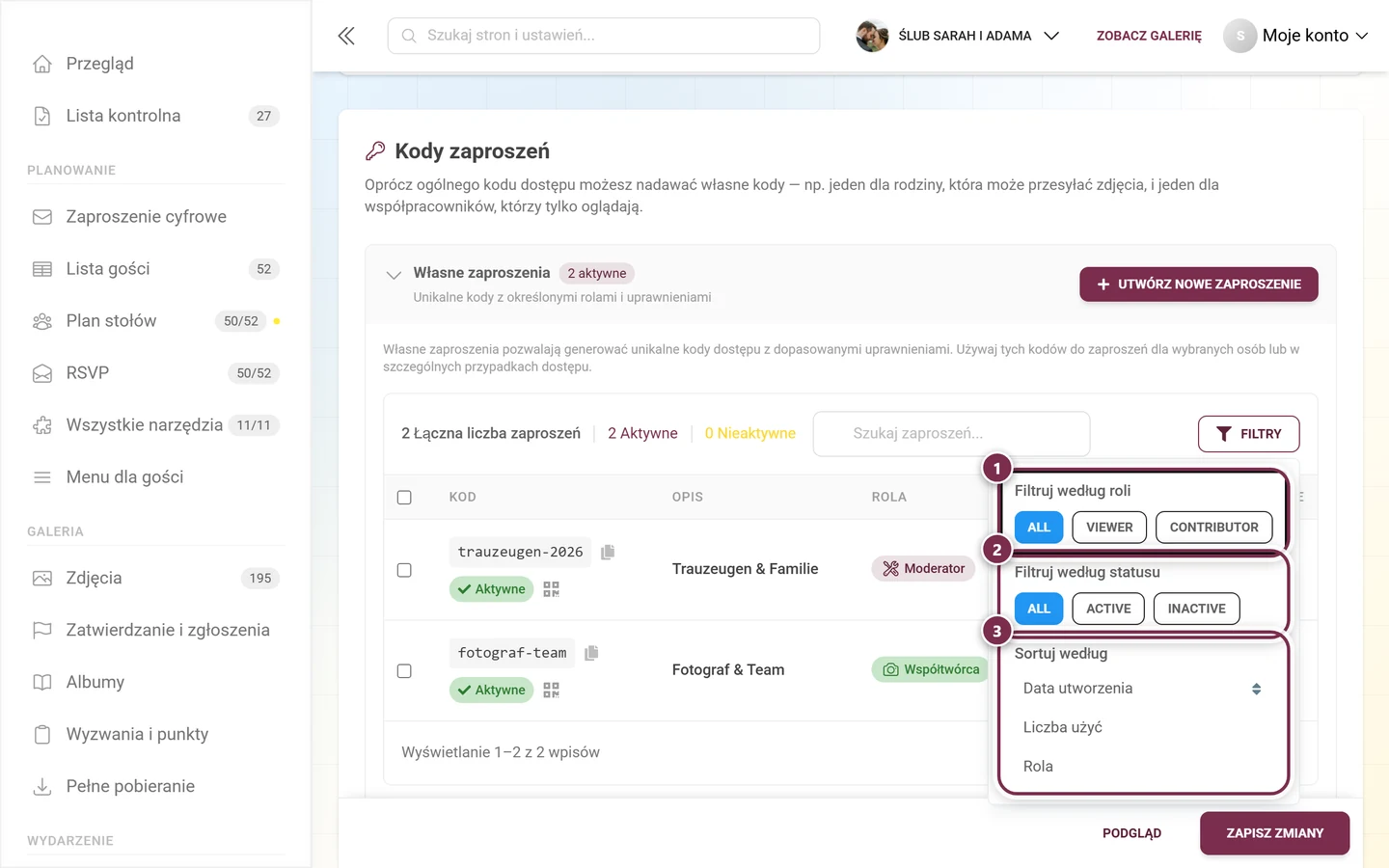Click the Zatwierdzanie i zgłoszenia flag icon
1389x868 pixels.
[42, 631]
